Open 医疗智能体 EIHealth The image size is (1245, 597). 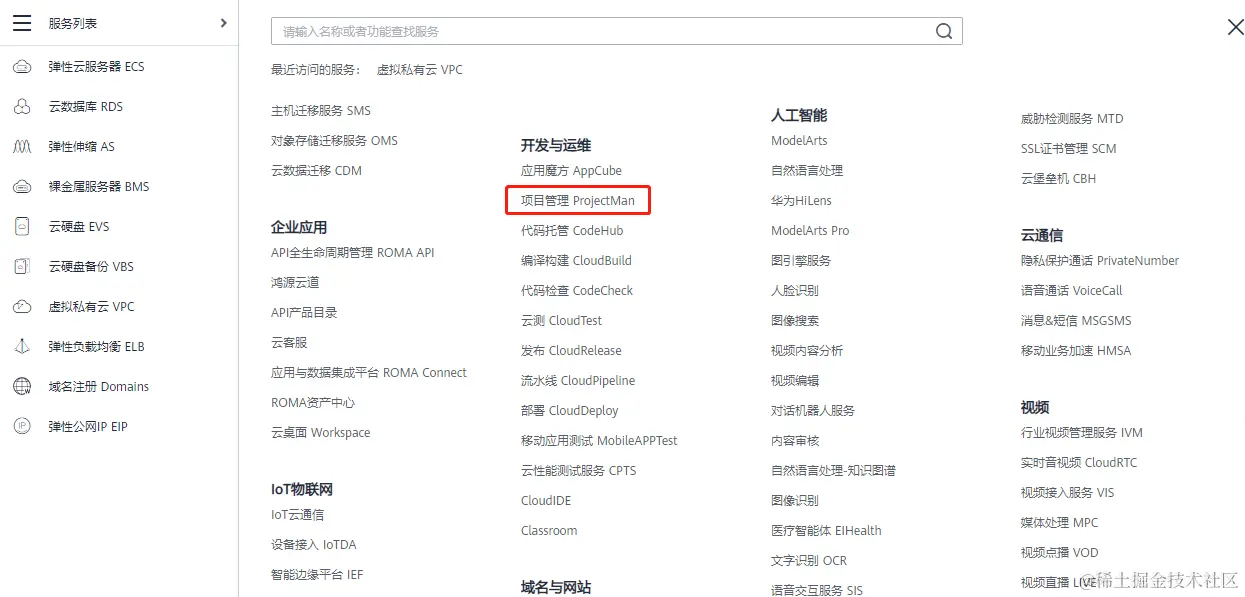[826, 531]
